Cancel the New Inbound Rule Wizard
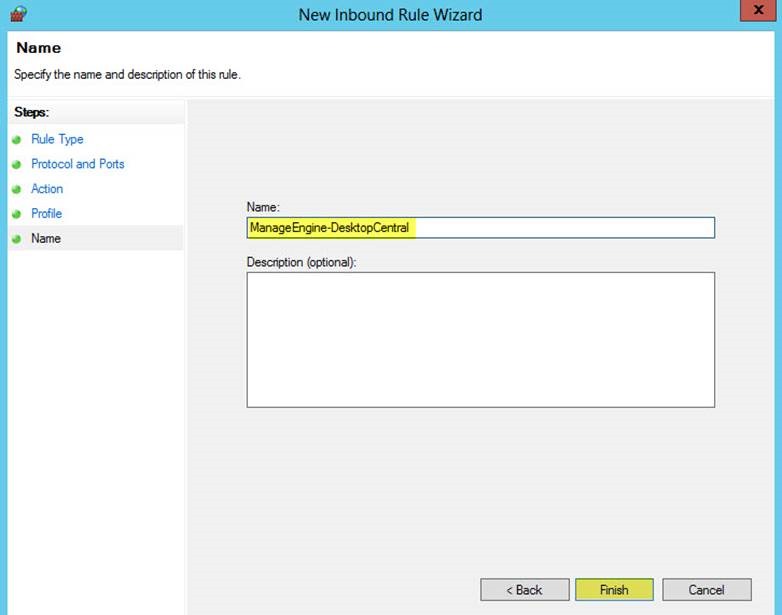The width and height of the screenshot is (782, 615). (707, 590)
